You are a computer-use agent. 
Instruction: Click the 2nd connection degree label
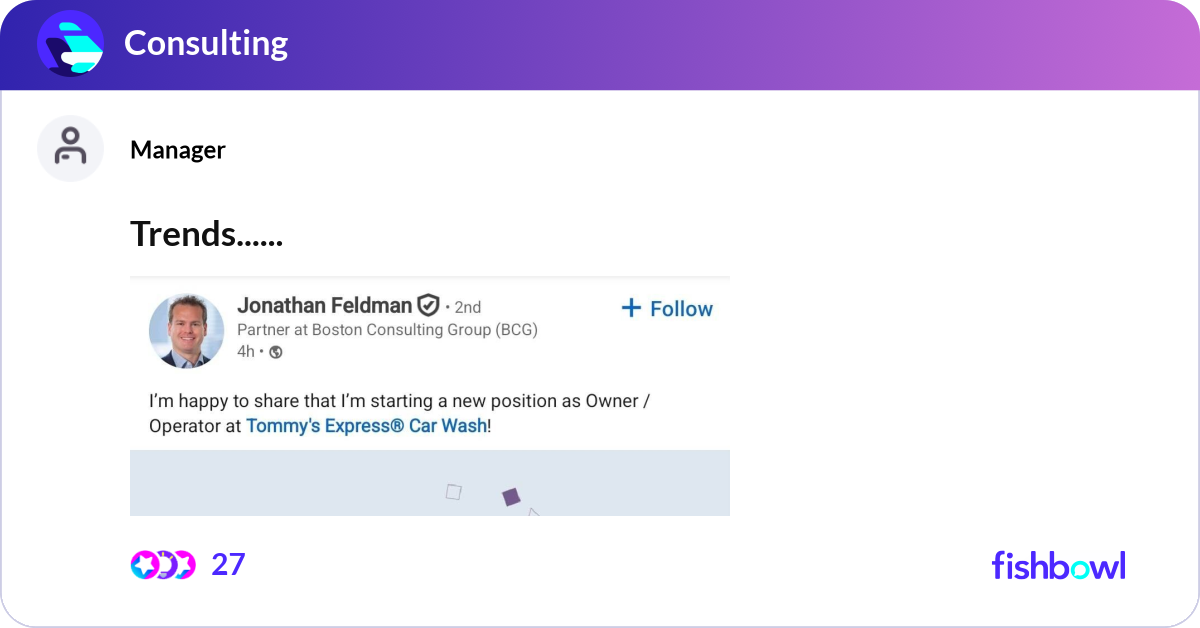466,307
